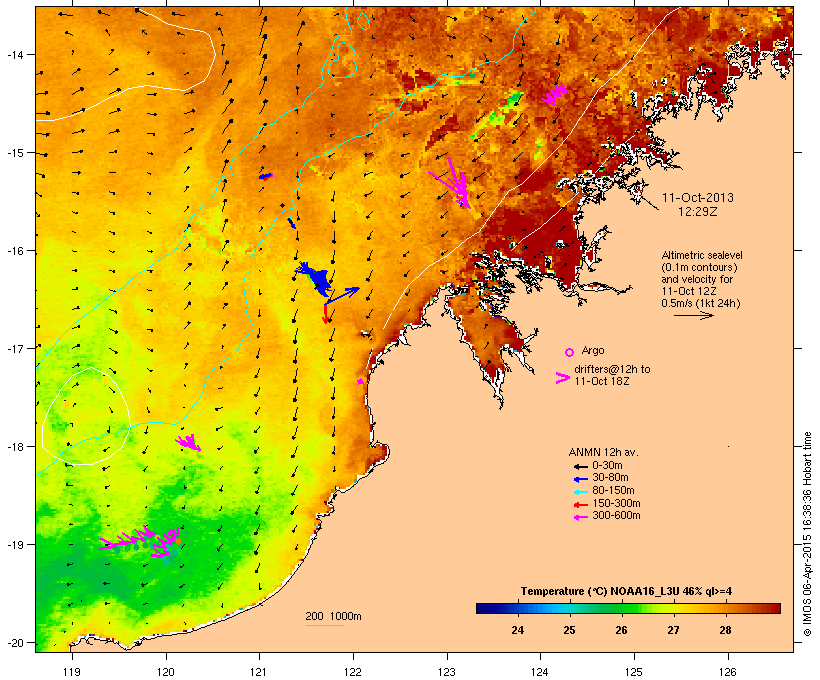Screen dimensions: 820x680
Task: Click the 'Altimetric sealevel' label
Action: [702, 255]
